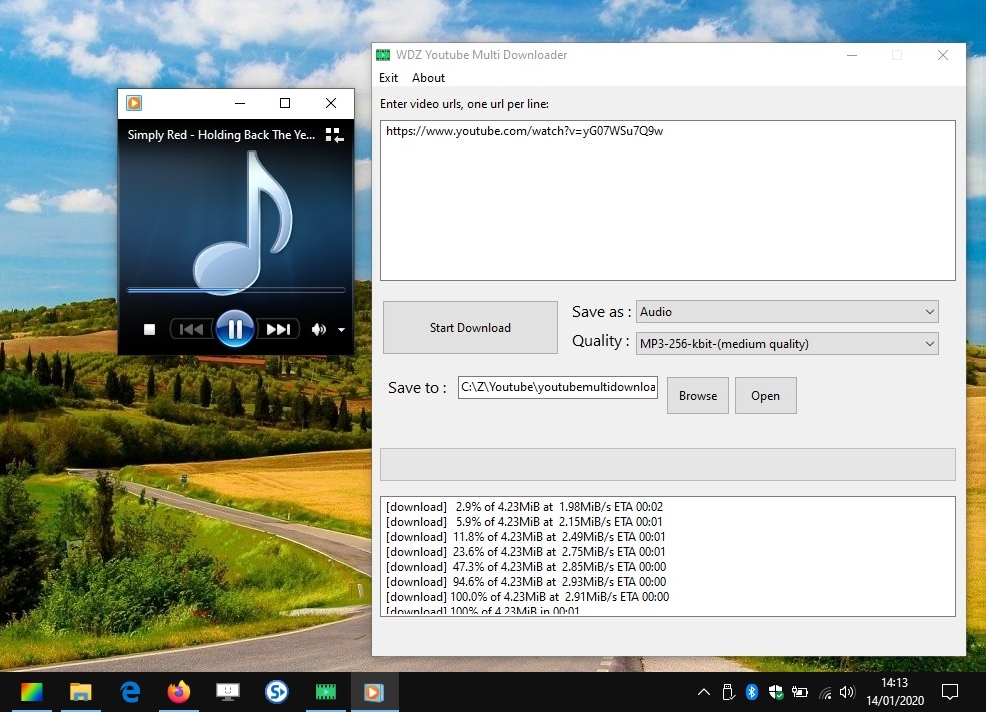Viewport: 986px width, 712px height.
Task: Click the Start Download button
Action: pyautogui.click(x=470, y=327)
